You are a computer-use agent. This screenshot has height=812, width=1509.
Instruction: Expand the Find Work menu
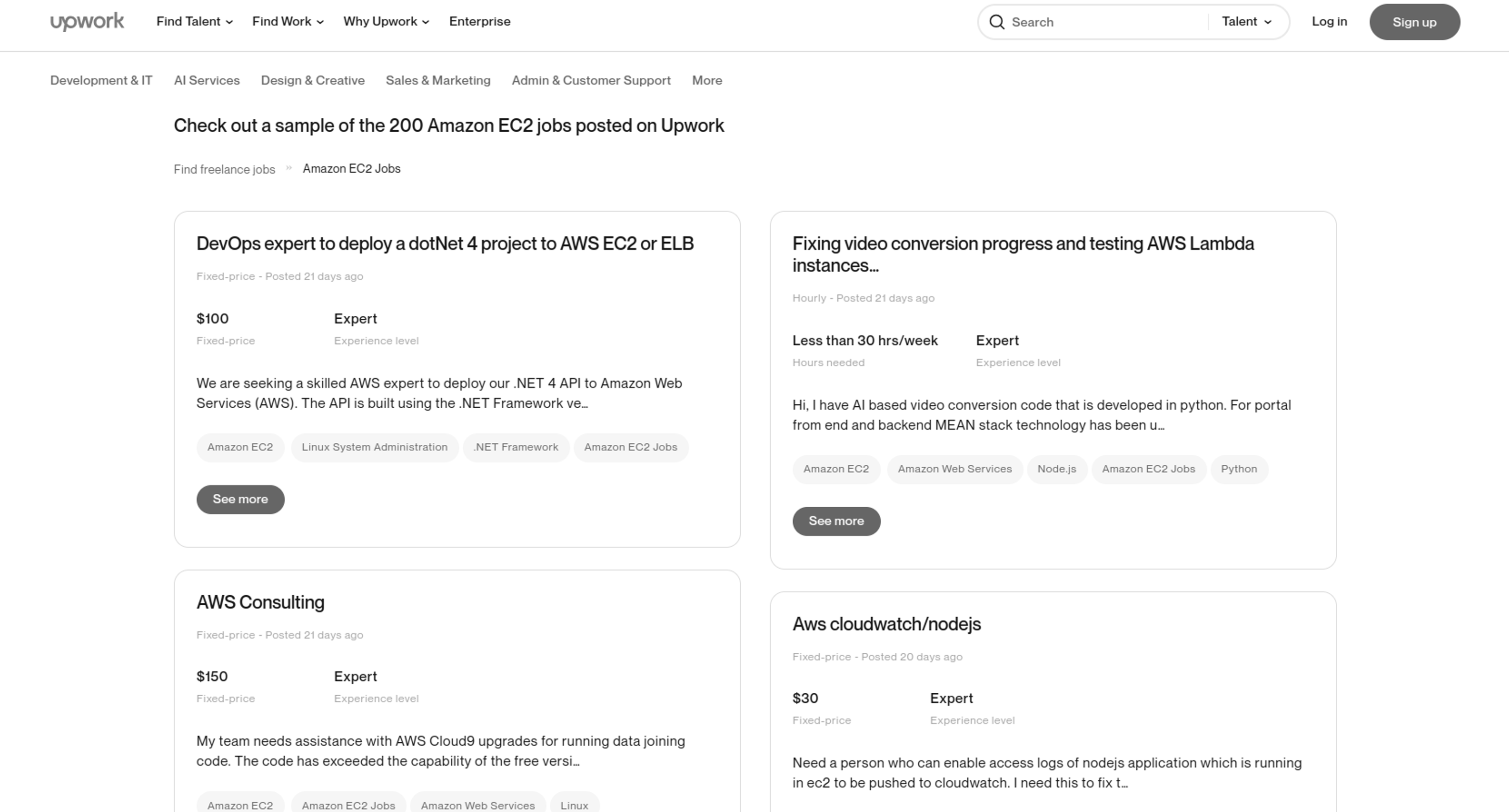coord(288,22)
